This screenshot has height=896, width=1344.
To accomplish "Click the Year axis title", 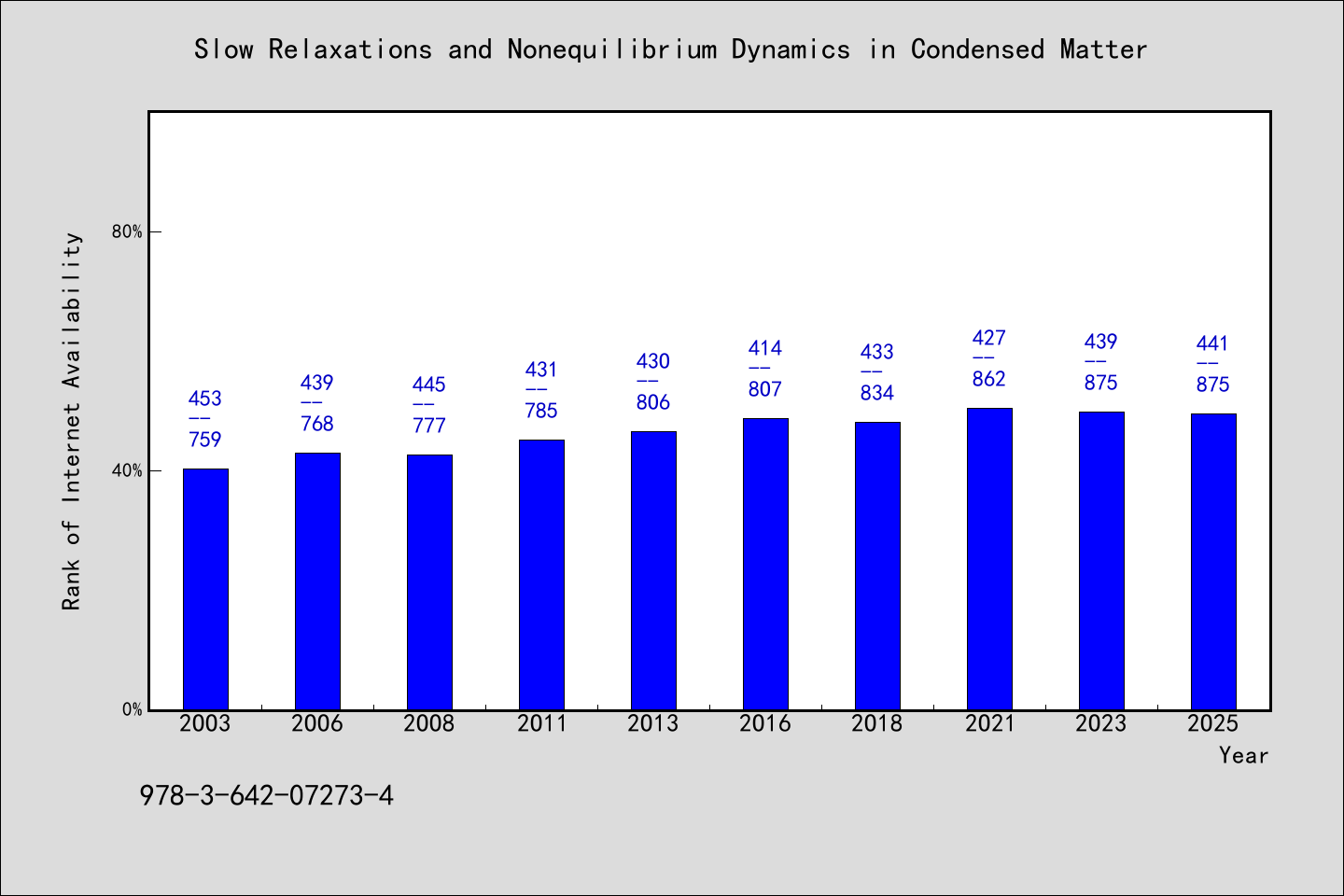I will pos(1244,756).
